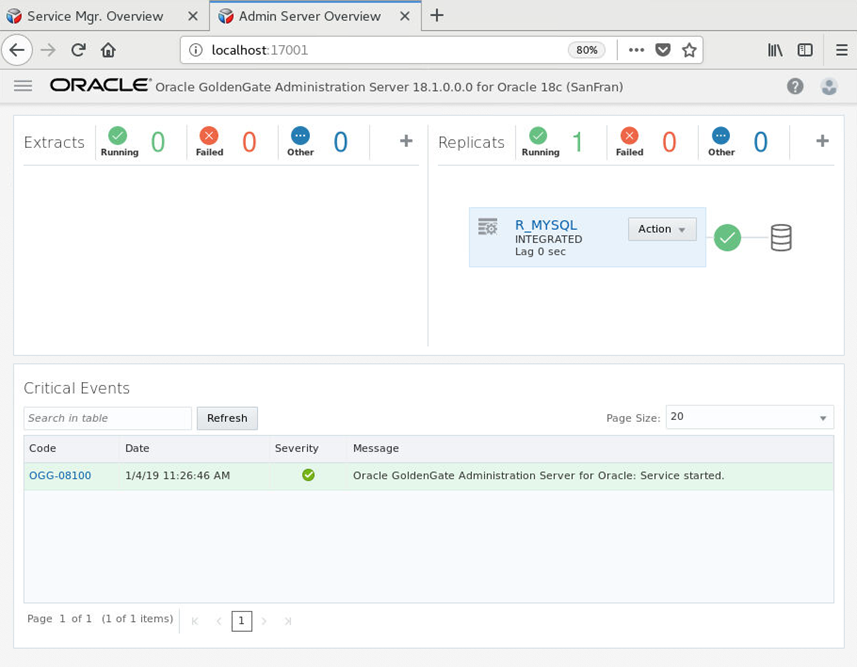Filter Extracts by Failed status
Screen dimensions: 860x667
(x=209, y=142)
